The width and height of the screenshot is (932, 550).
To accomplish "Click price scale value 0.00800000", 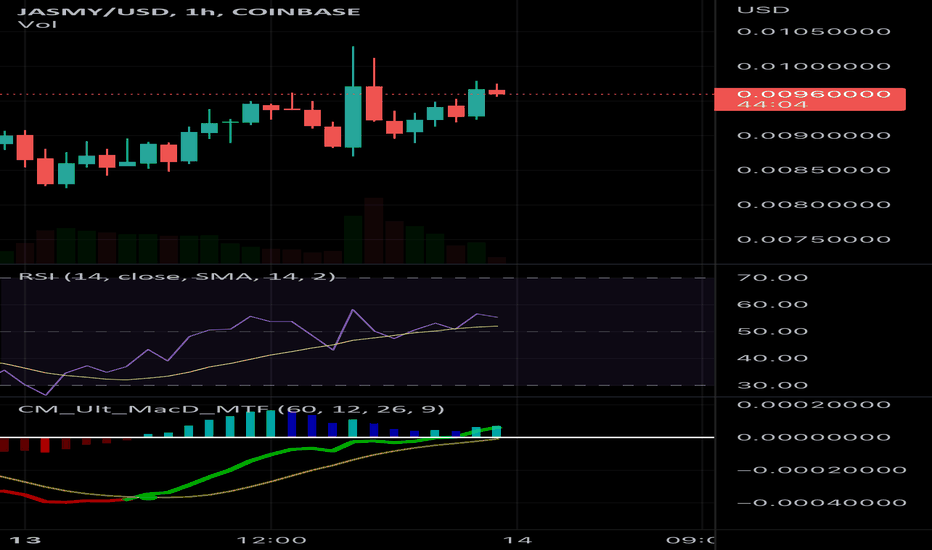I will point(814,205).
